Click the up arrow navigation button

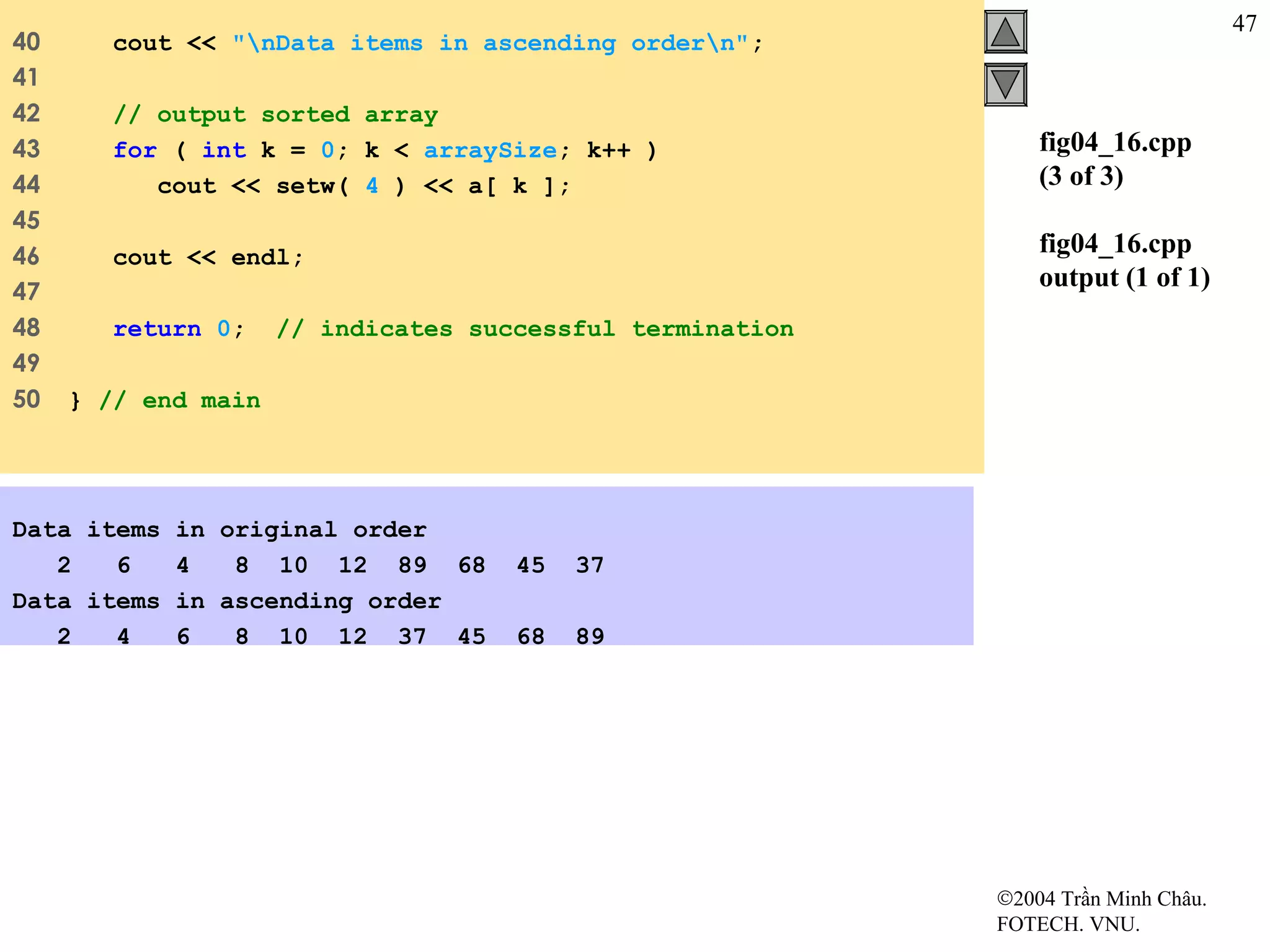pos(1005,32)
